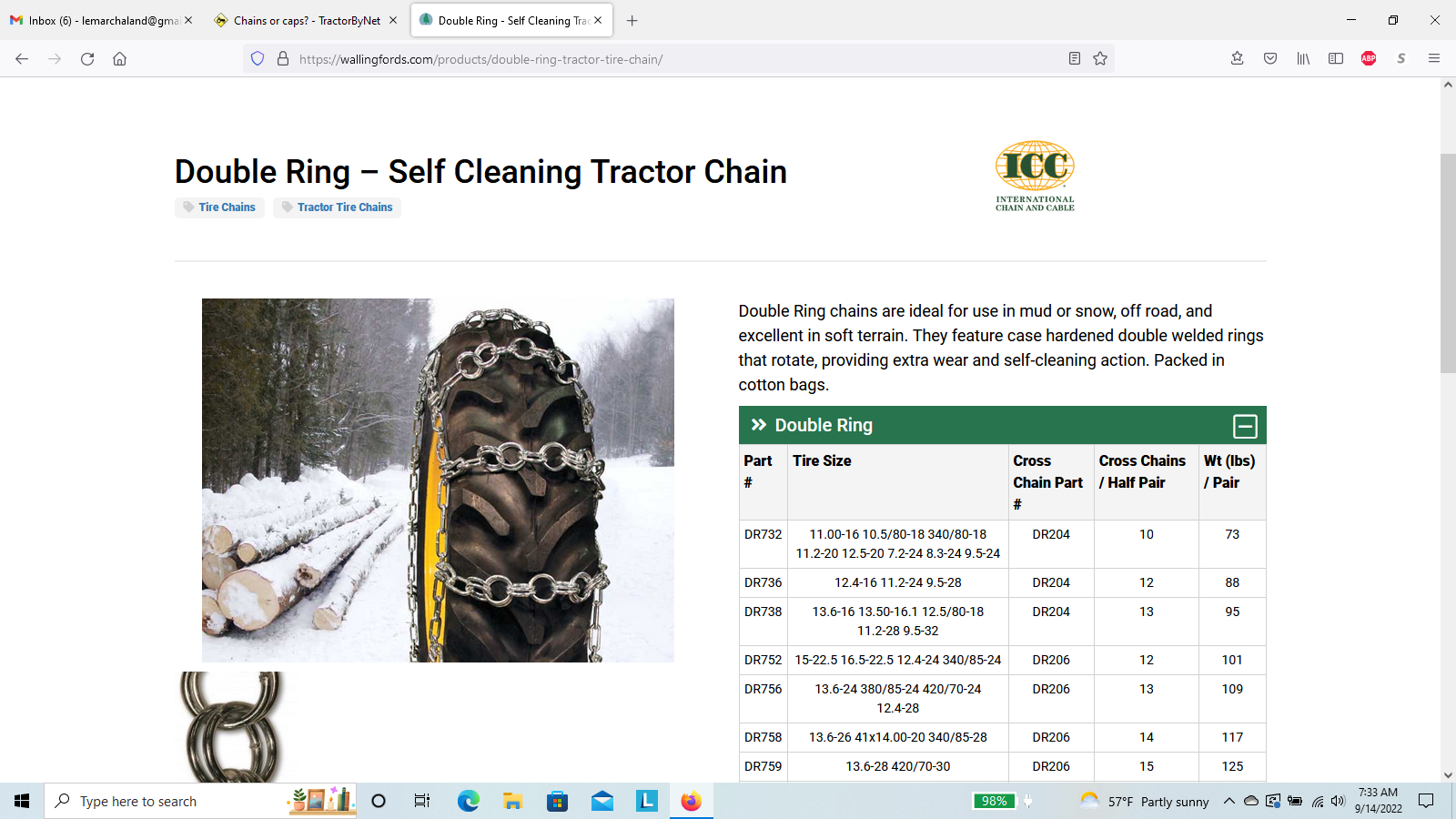The image size is (1456, 819).
Task: Open the volume control
Action: [x=1338, y=801]
